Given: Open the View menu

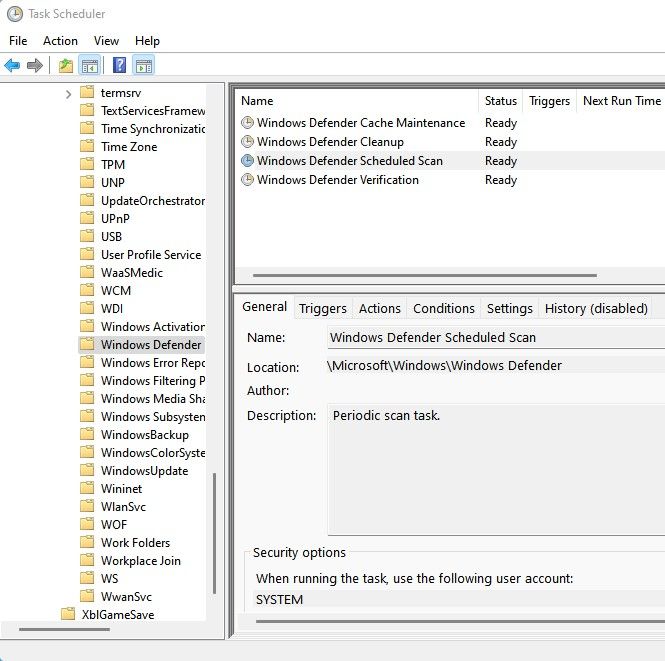Looking at the screenshot, I should pyautogui.click(x=106, y=41).
